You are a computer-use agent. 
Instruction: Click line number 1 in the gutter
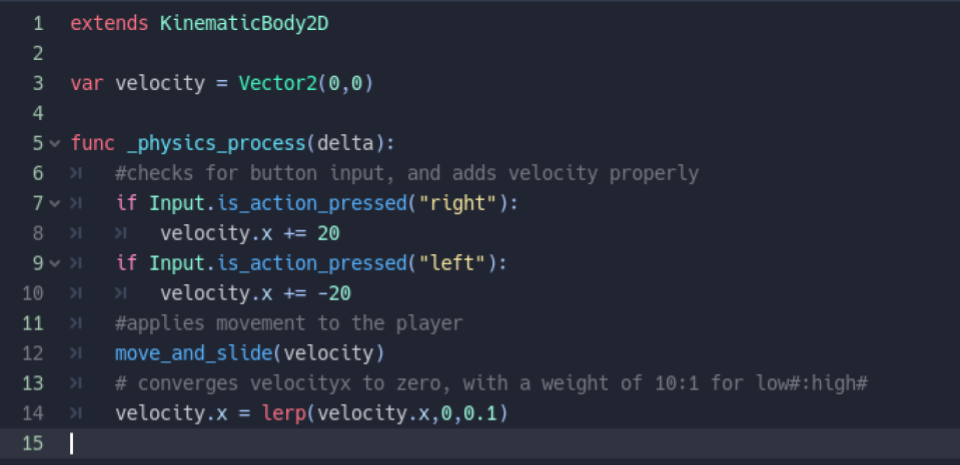point(38,22)
